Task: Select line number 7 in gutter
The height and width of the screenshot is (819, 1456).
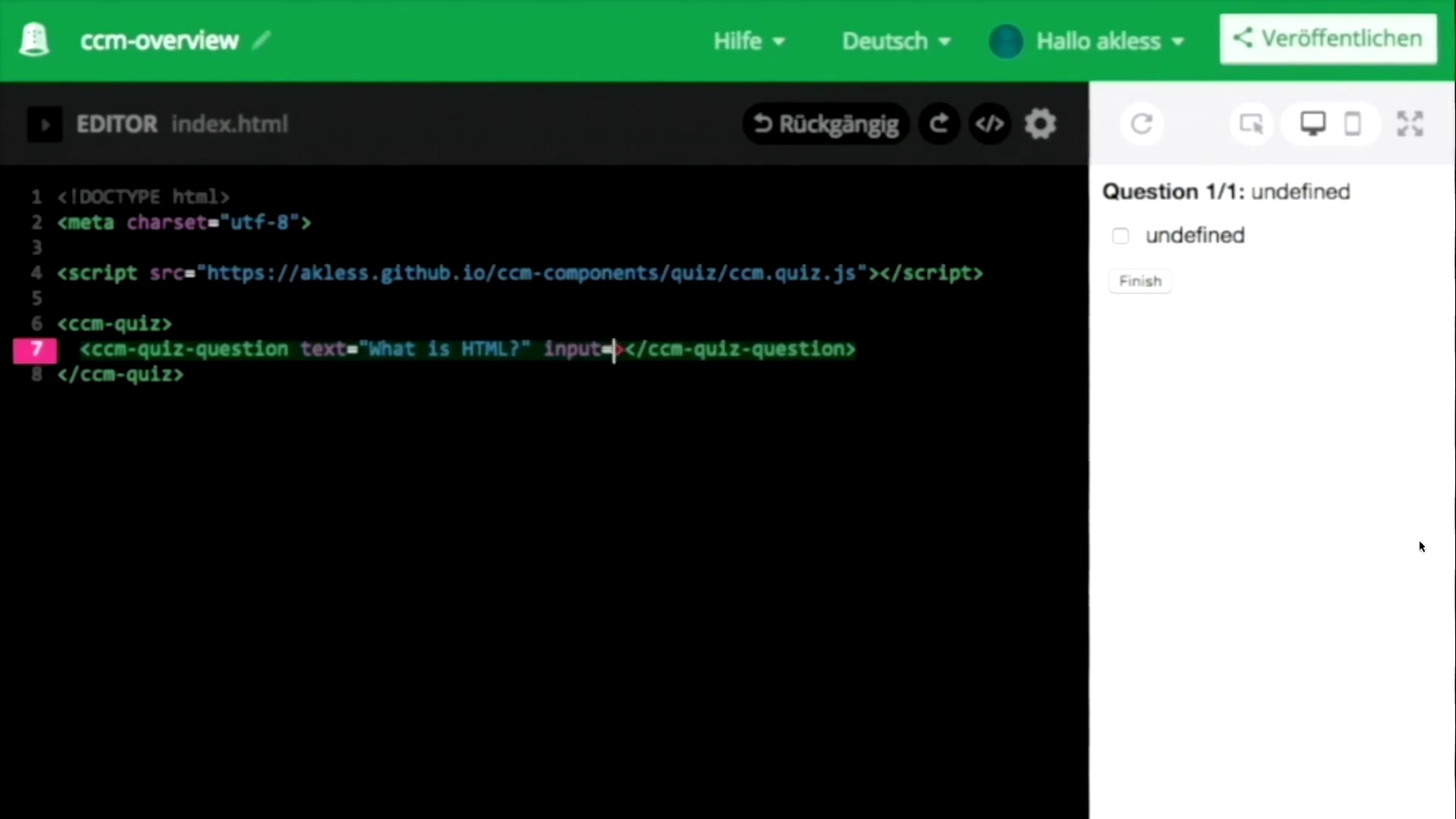Action: (35, 349)
